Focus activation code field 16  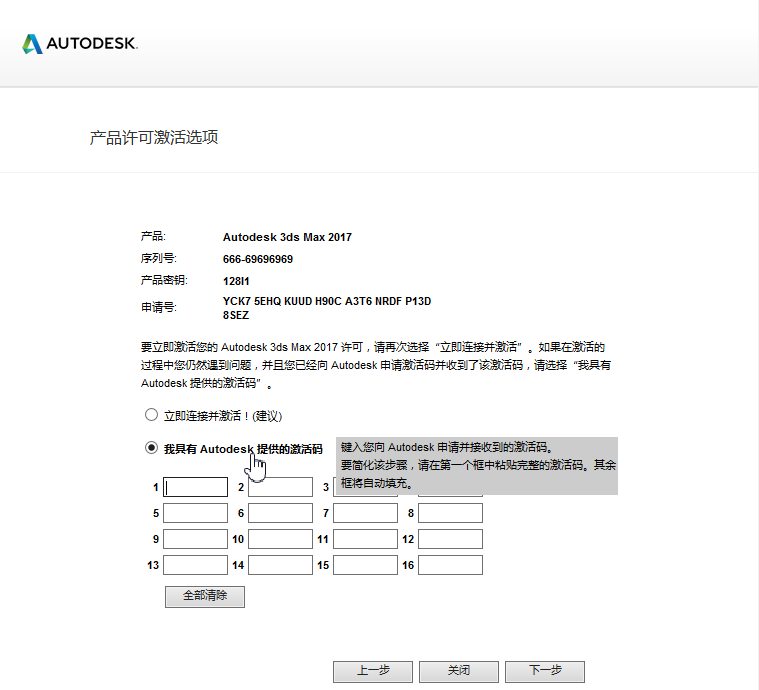pos(450,565)
